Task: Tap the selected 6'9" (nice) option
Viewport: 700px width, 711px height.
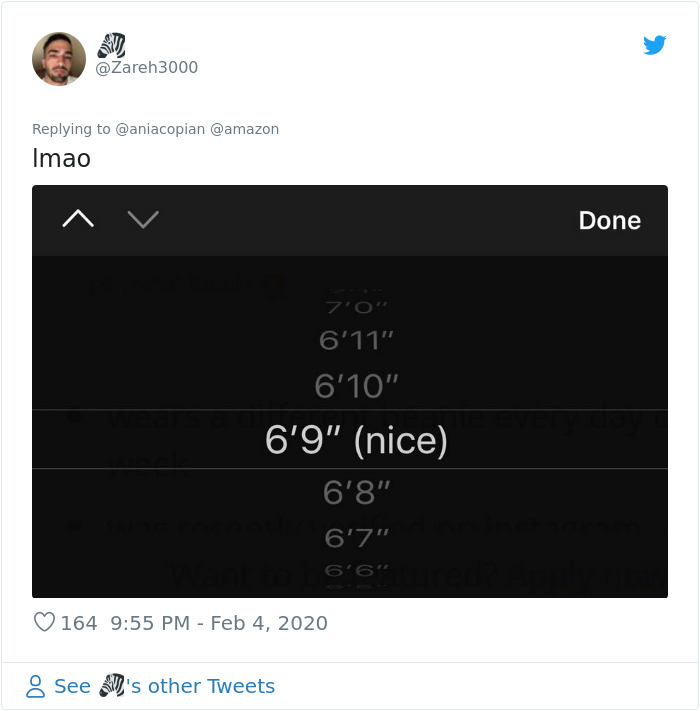Action: click(356, 440)
